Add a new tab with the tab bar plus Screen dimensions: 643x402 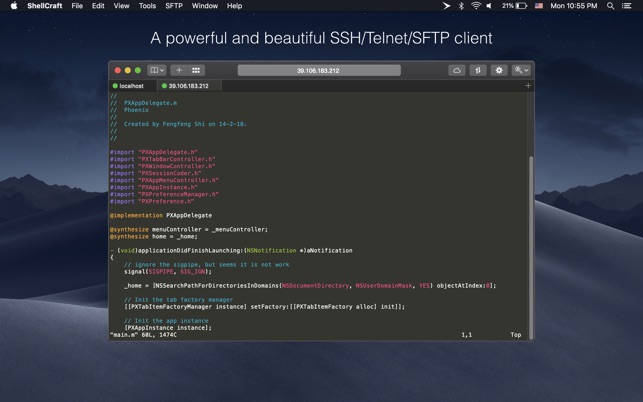click(x=528, y=86)
